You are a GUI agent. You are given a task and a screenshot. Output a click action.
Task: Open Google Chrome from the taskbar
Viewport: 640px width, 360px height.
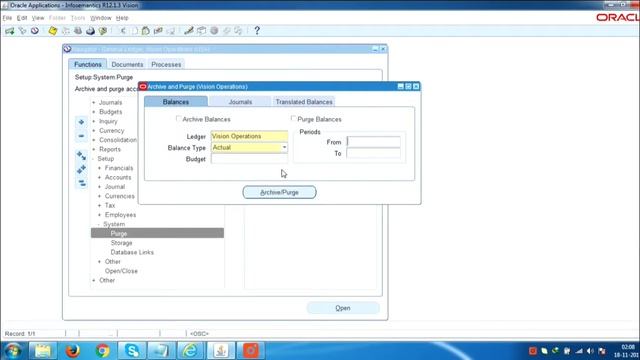[102, 351]
